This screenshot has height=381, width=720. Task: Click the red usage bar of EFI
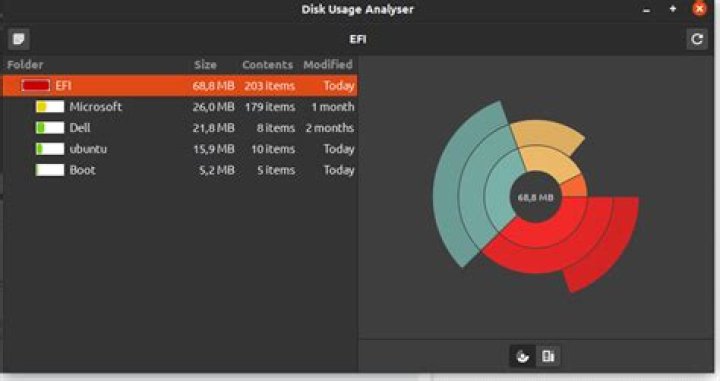point(35,85)
